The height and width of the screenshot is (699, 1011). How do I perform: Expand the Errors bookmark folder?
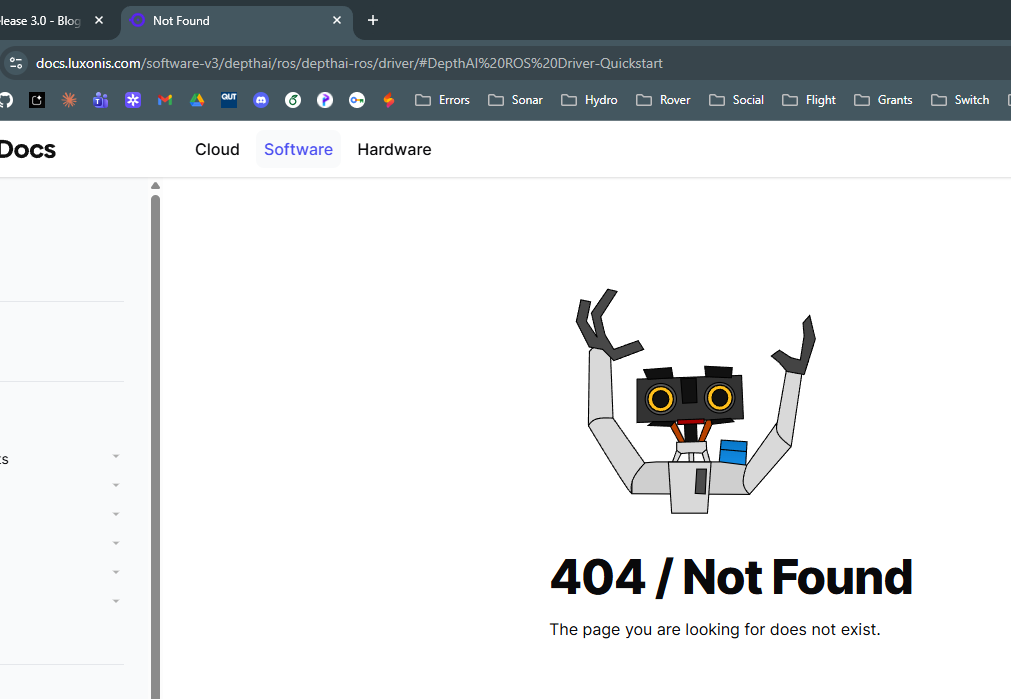(x=442, y=100)
